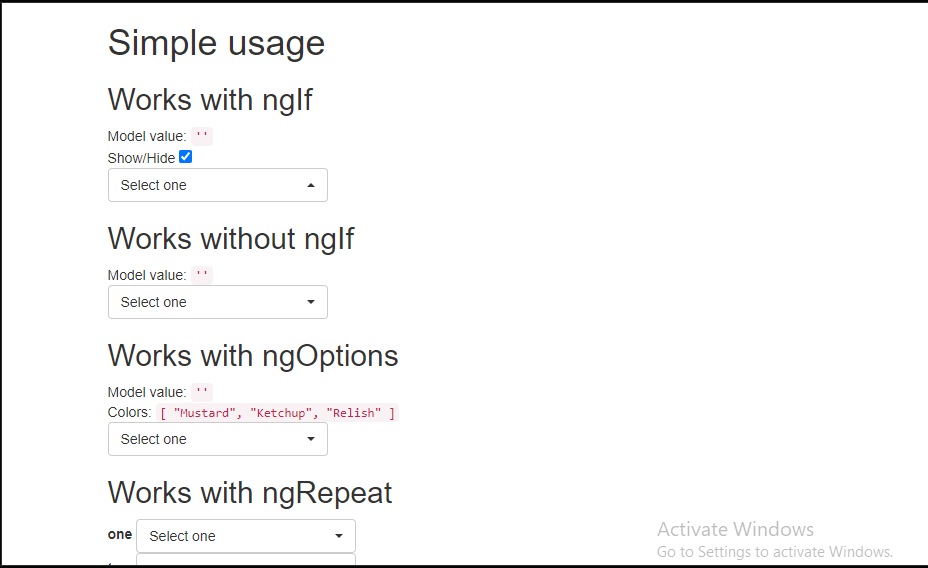Click the Model value code under ngIf

pyautogui.click(x=202, y=137)
